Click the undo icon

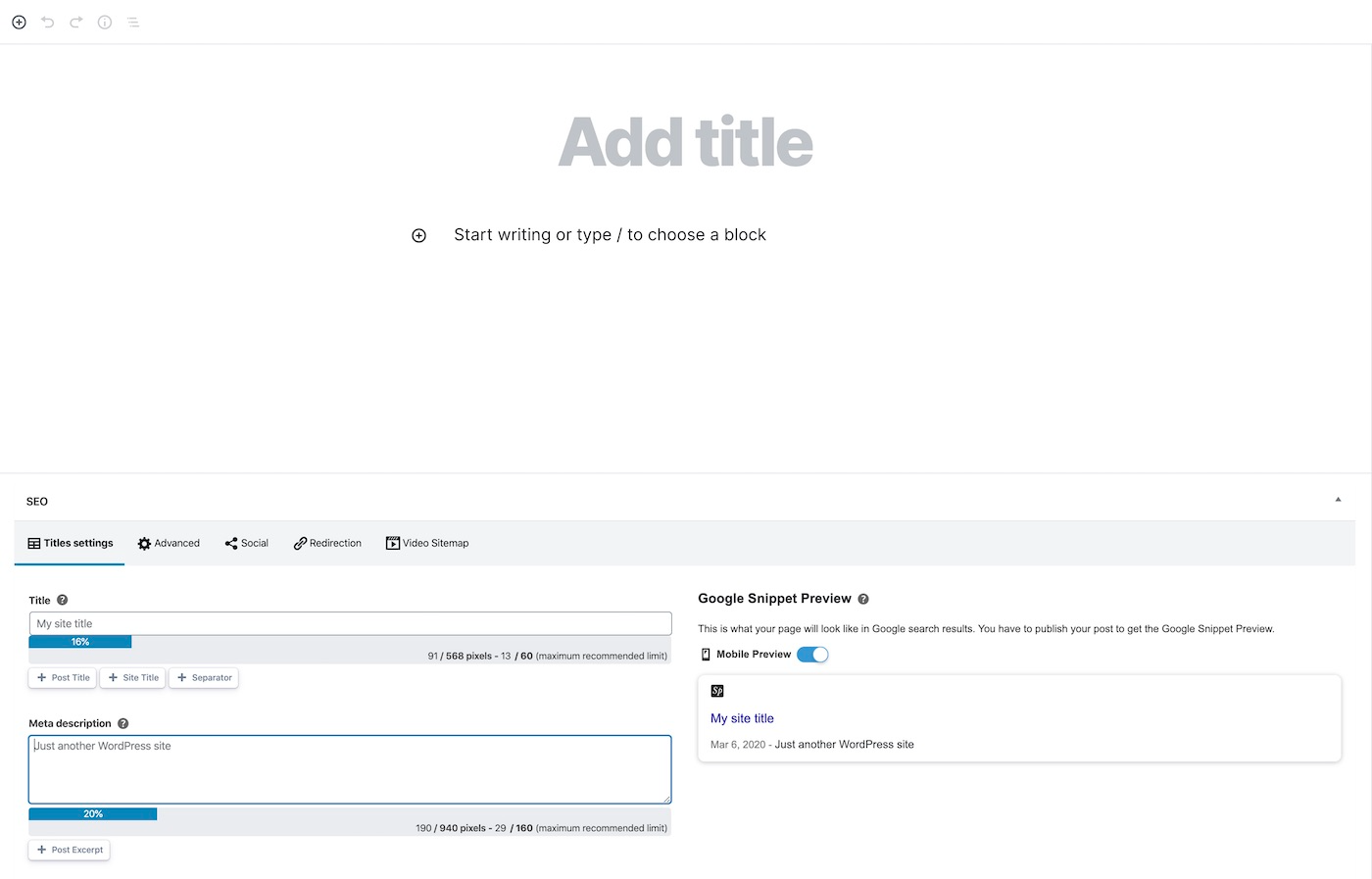tap(47, 22)
